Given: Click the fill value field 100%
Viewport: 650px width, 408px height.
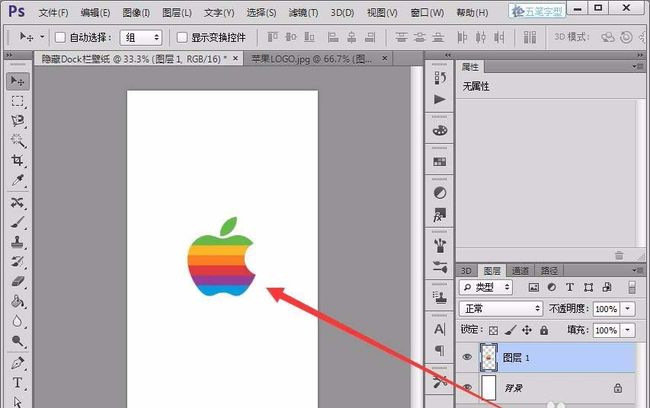Looking at the screenshot, I should pos(606,330).
